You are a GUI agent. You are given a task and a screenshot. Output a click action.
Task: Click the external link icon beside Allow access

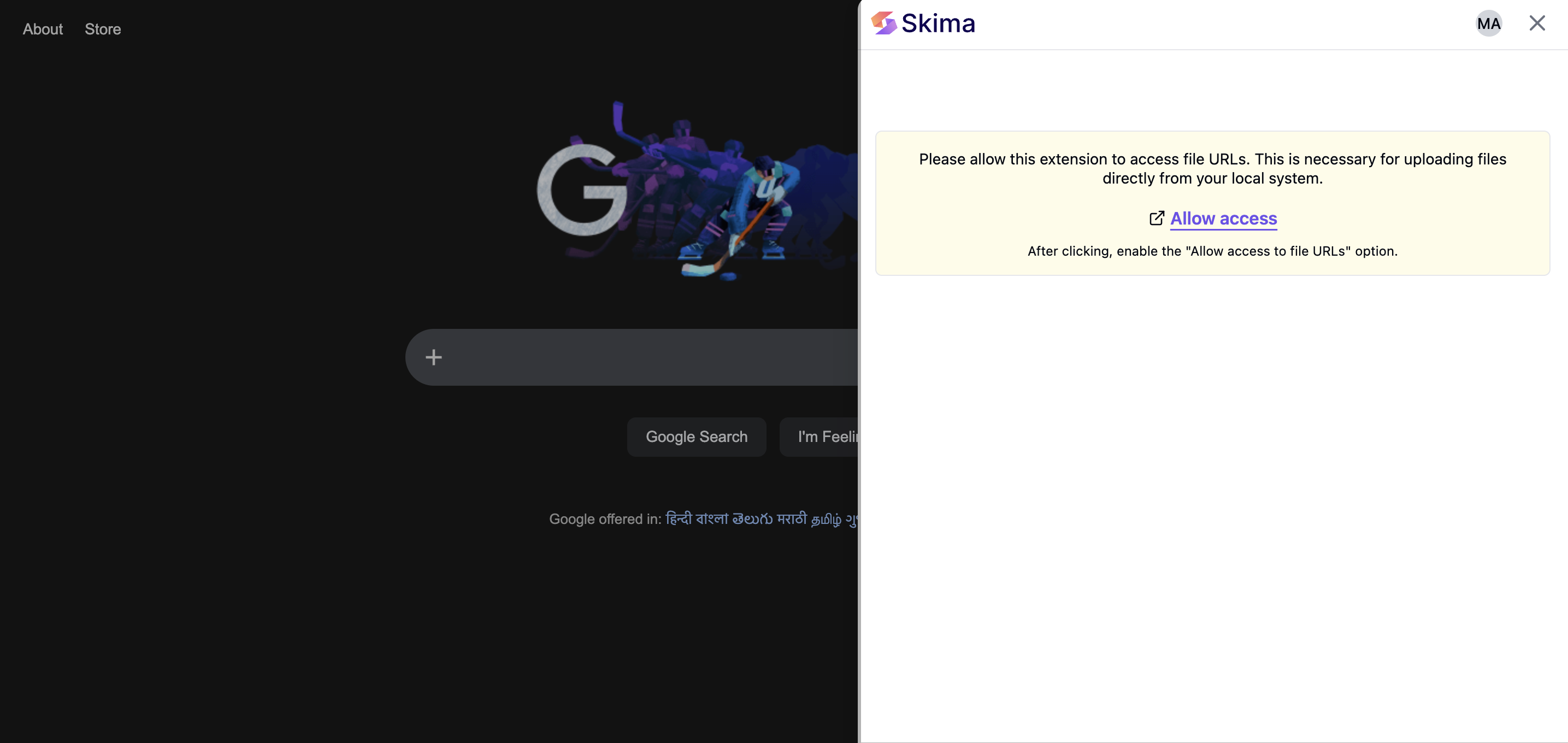pyautogui.click(x=1157, y=219)
